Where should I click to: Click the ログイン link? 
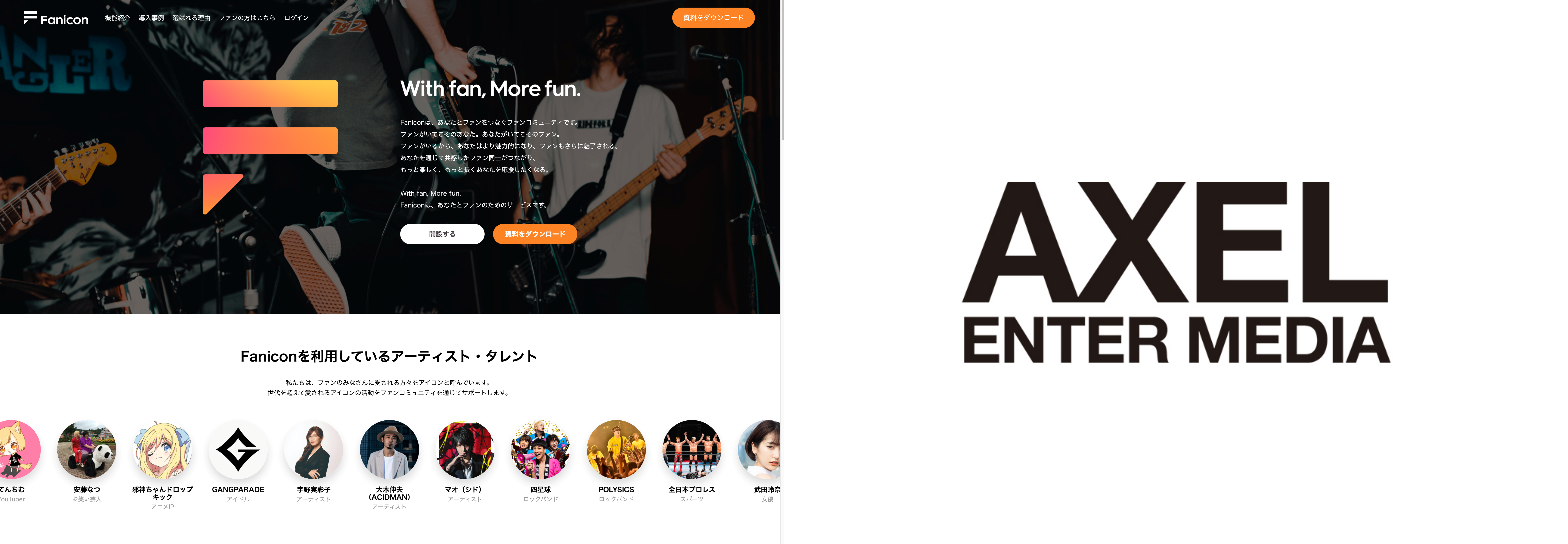(296, 18)
